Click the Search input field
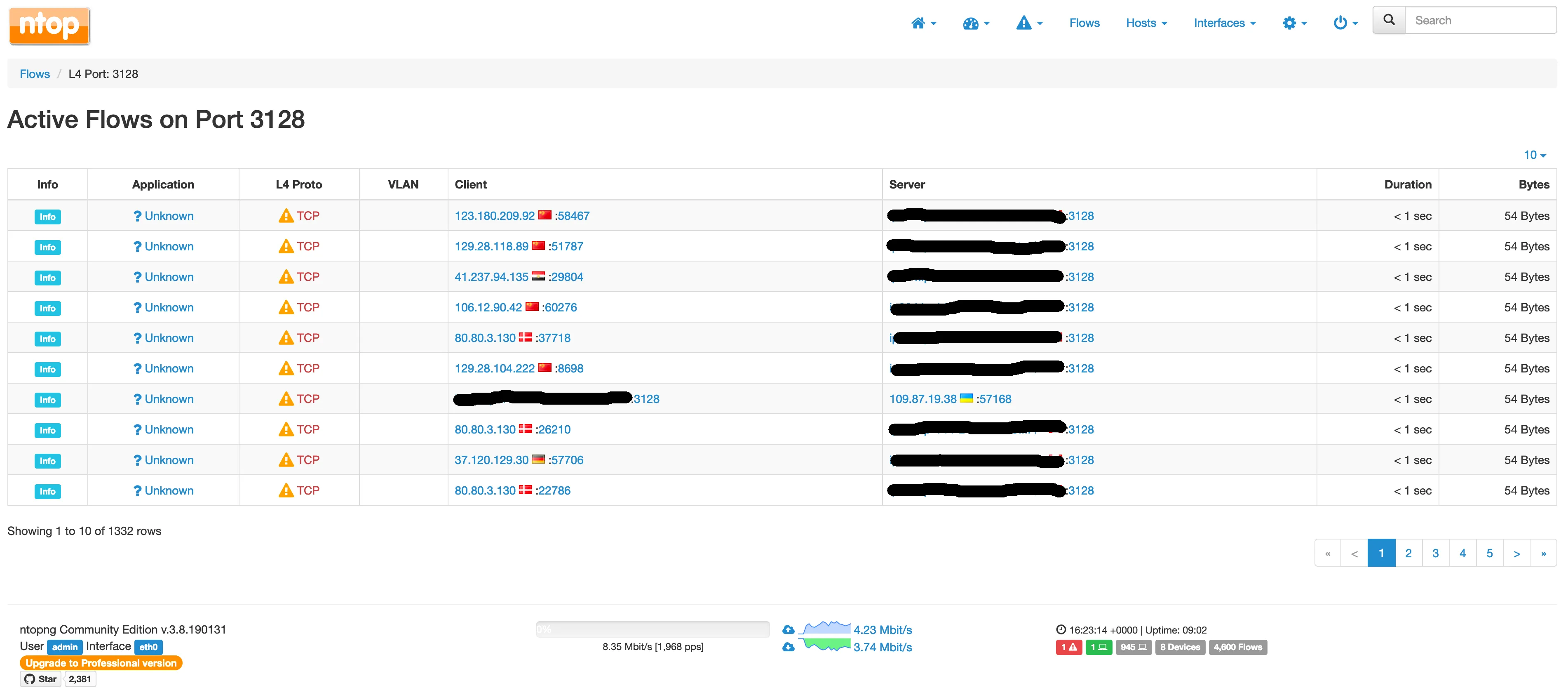Viewport: 1568px width, 688px height. pos(1480,20)
